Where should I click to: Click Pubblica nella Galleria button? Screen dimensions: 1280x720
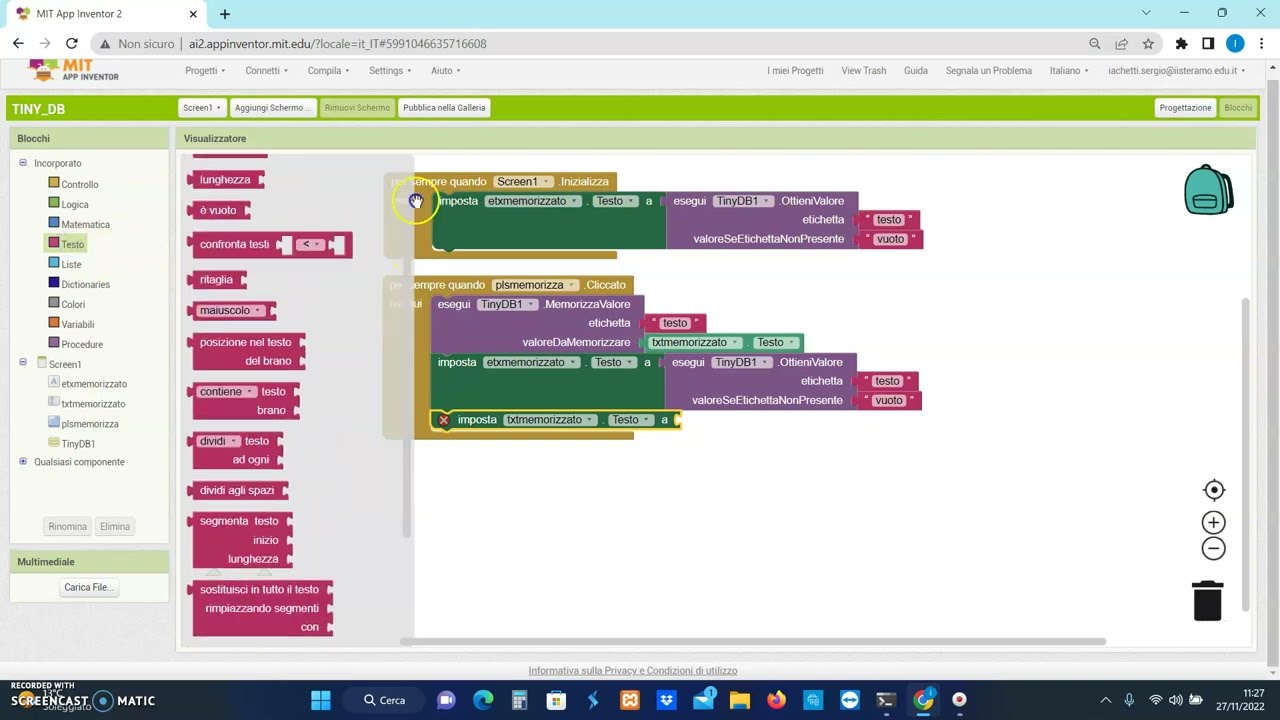pos(444,108)
